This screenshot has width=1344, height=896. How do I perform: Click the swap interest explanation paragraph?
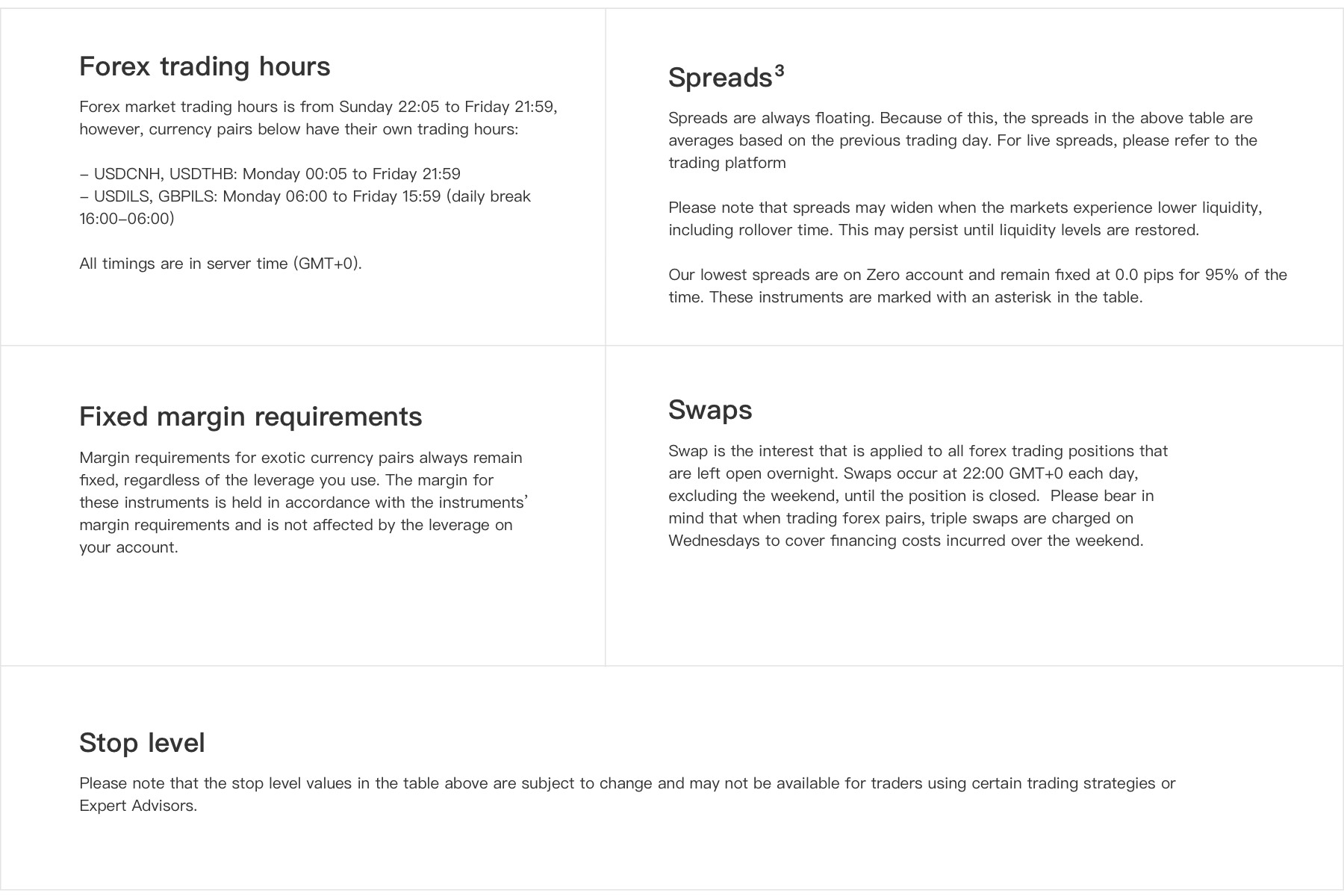point(918,496)
